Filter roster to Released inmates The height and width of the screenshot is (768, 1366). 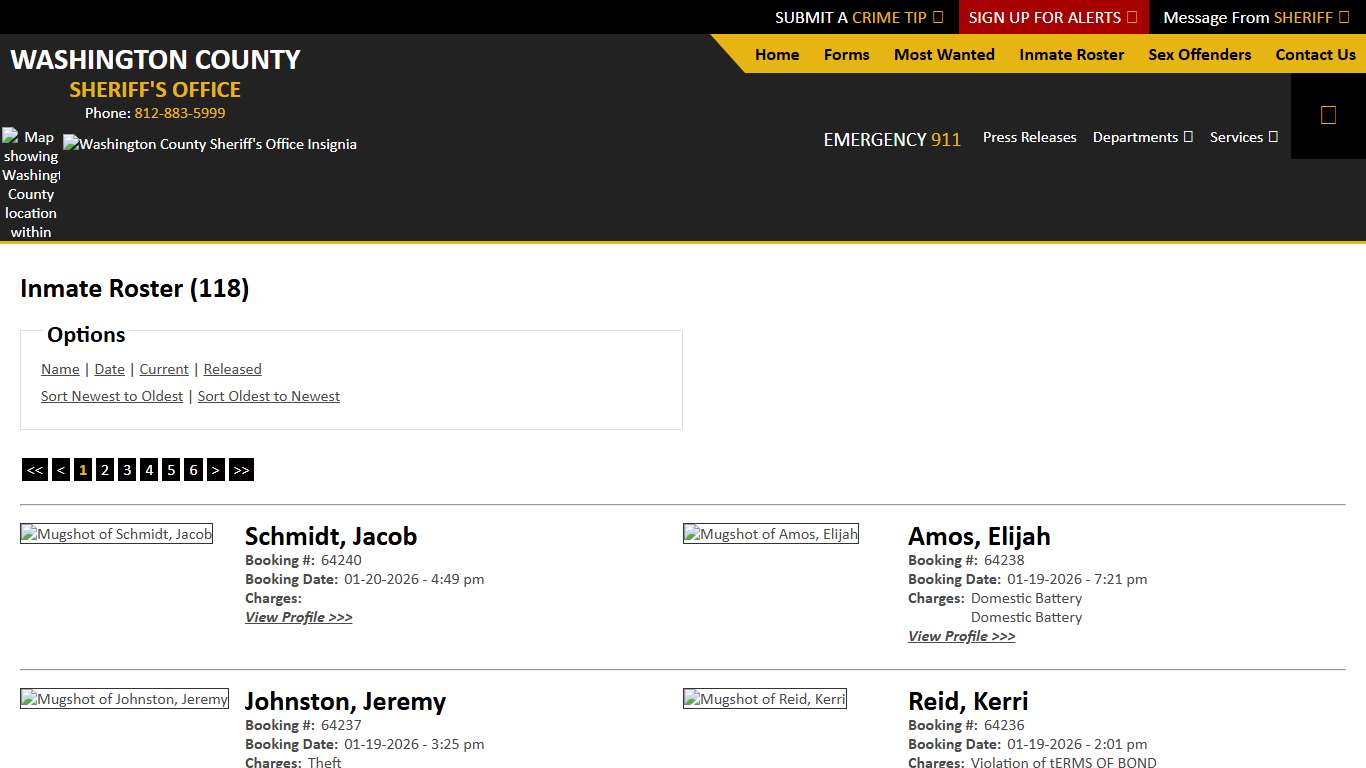click(232, 369)
